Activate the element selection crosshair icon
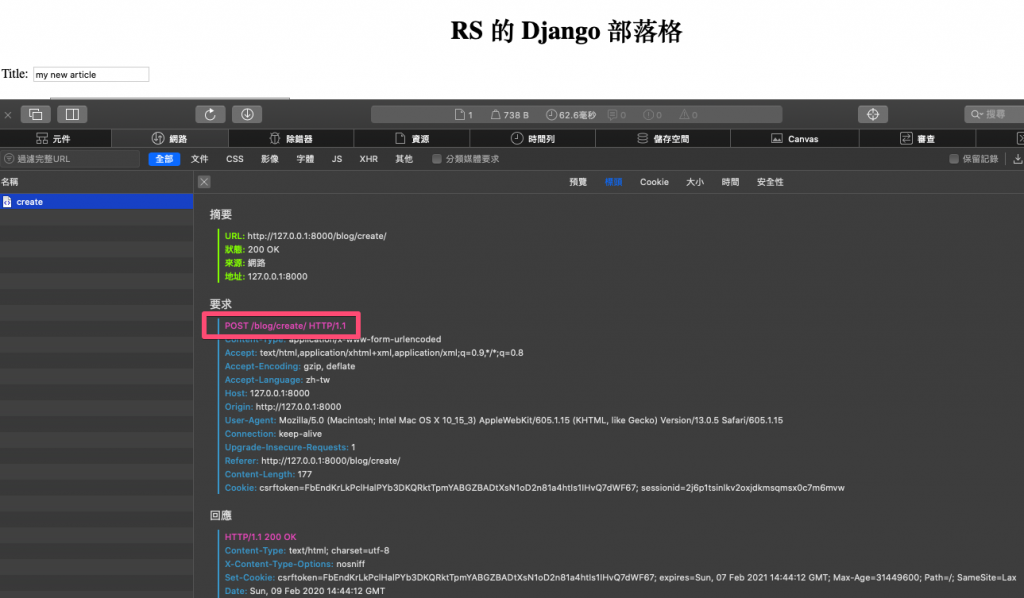 (873, 114)
